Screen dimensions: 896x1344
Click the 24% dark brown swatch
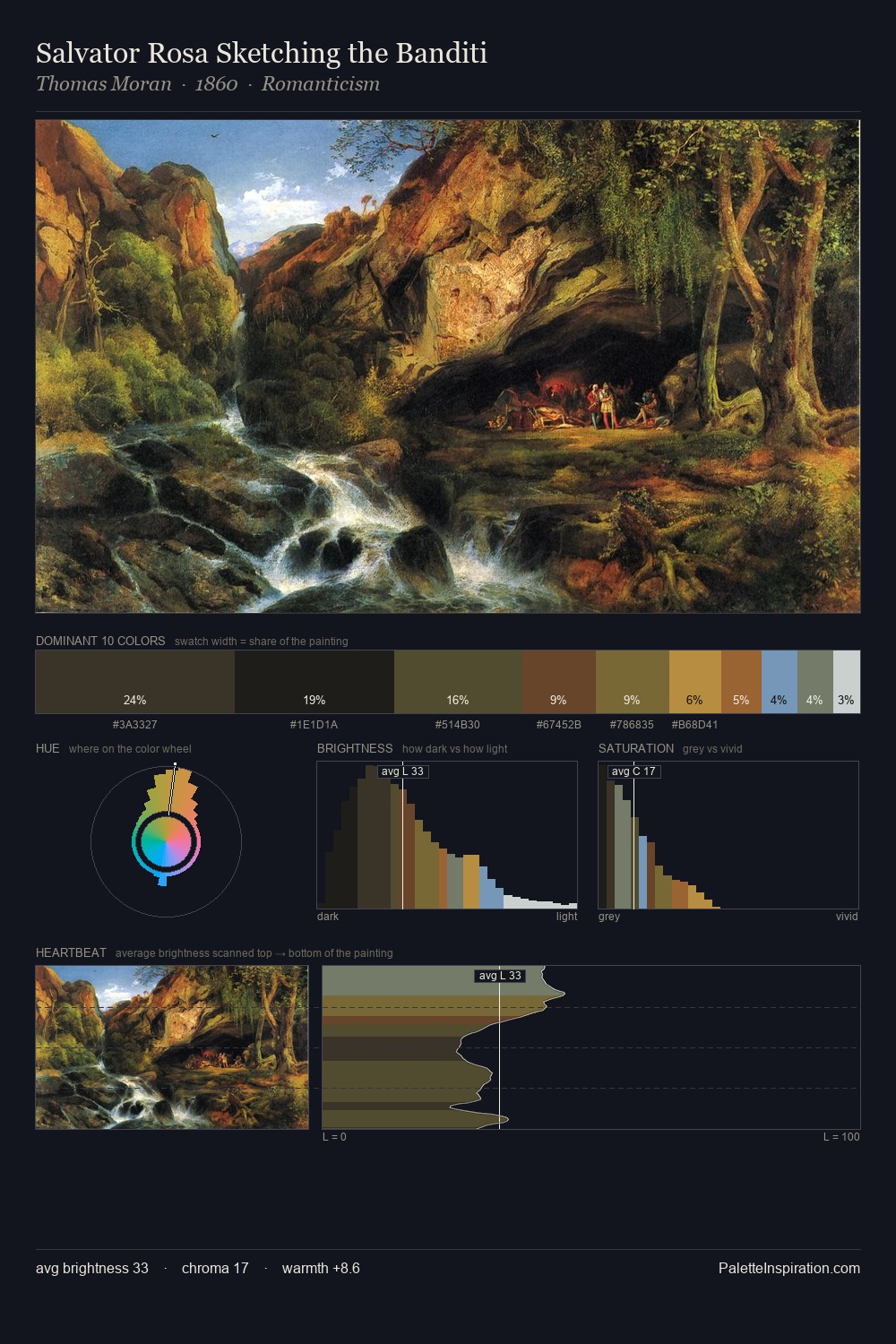tap(135, 682)
